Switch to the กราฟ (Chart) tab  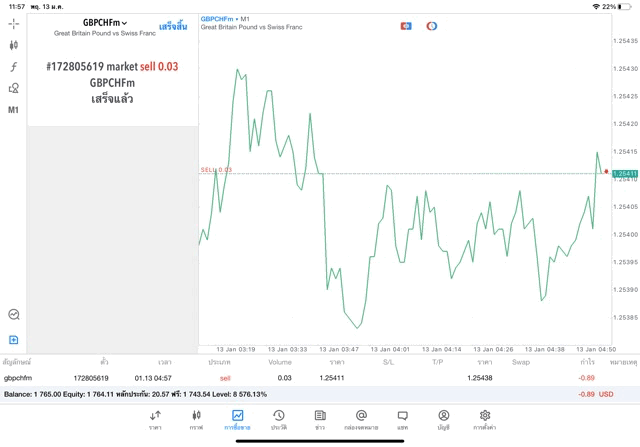[x=196, y=420]
